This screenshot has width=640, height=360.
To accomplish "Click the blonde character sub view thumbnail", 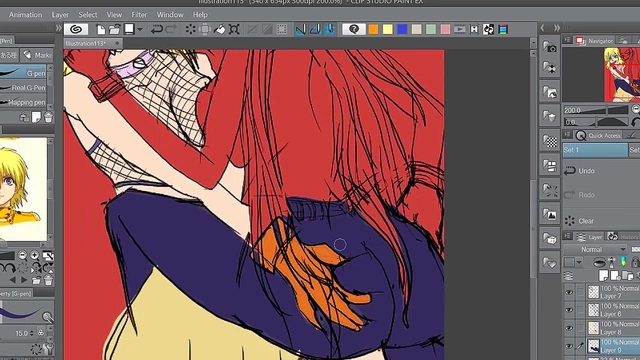I will click(23, 189).
